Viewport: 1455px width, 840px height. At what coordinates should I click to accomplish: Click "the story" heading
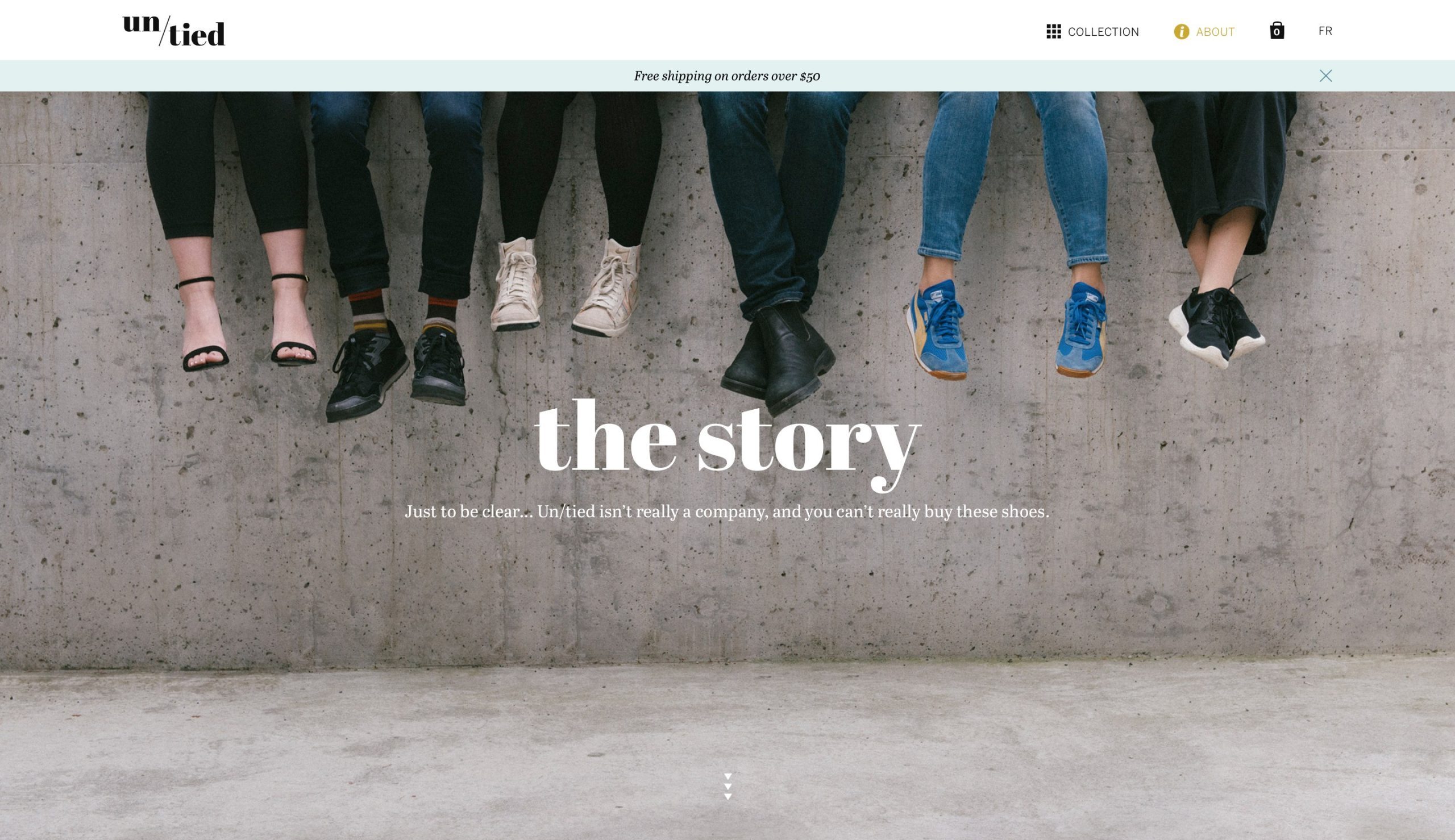click(x=727, y=446)
